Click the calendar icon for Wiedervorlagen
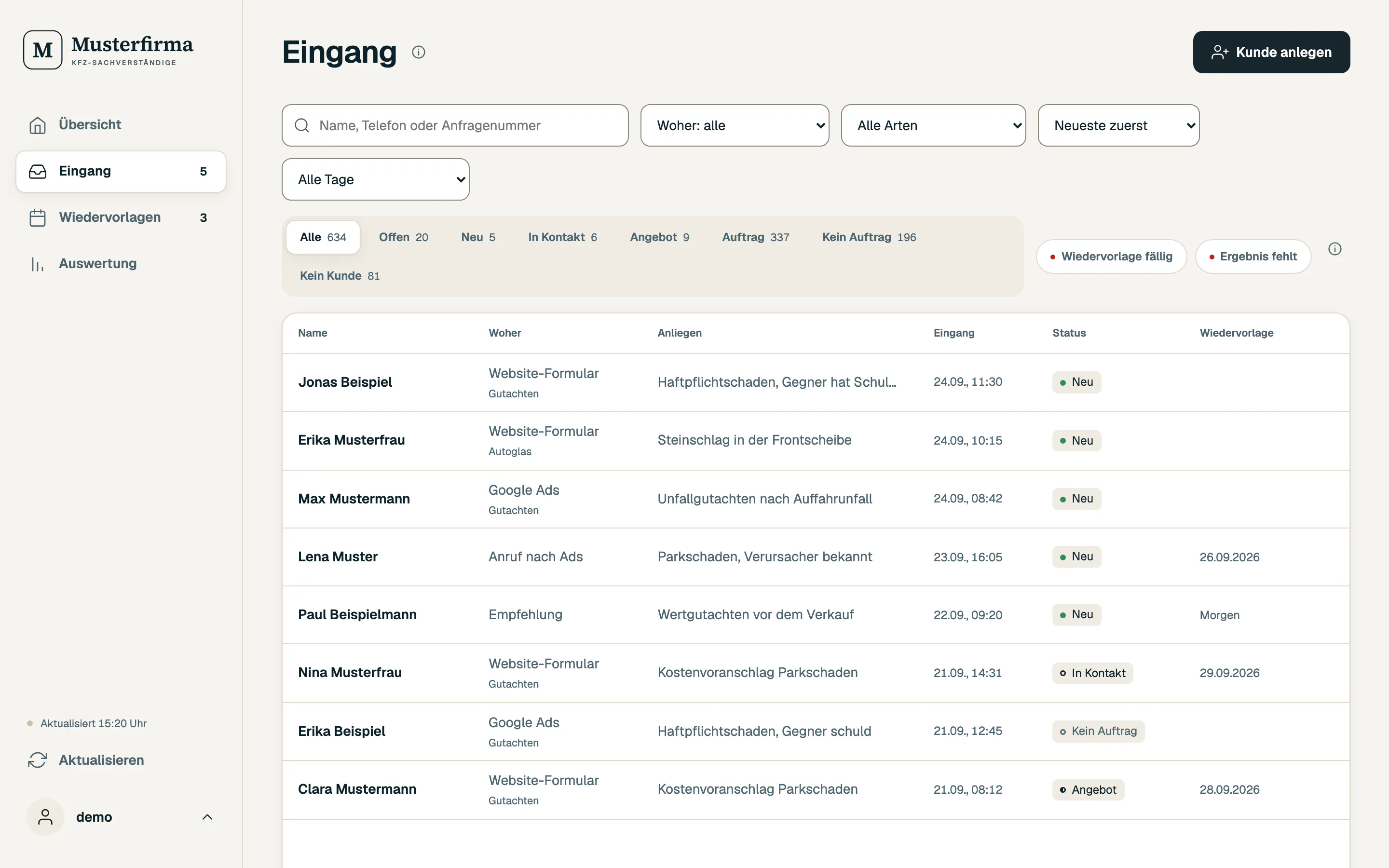This screenshot has width=1389, height=868. pos(38,217)
